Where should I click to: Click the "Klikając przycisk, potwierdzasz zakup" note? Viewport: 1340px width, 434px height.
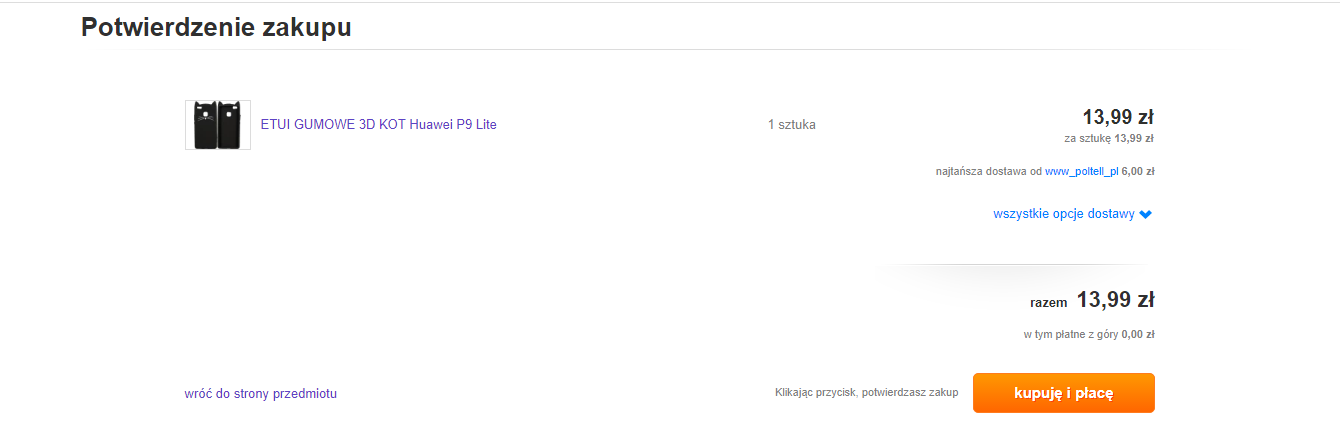(x=866, y=393)
